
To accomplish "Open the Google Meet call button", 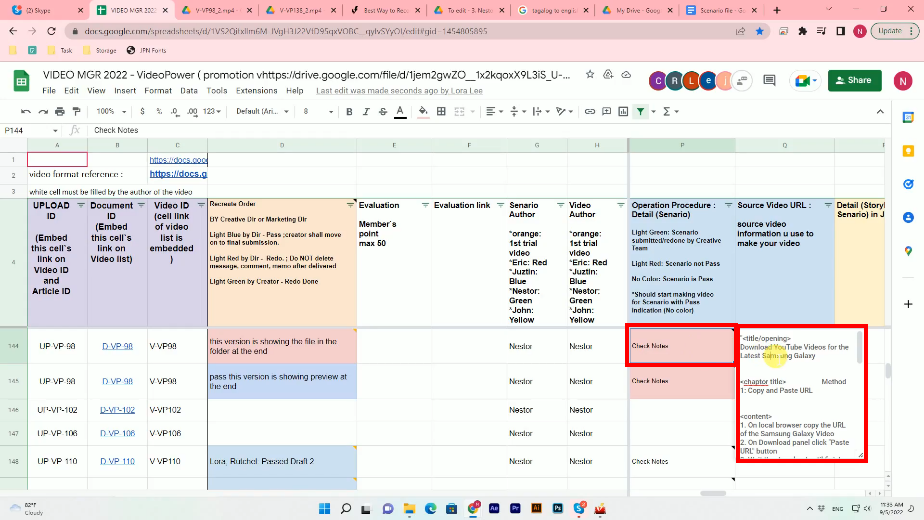I will (802, 81).
